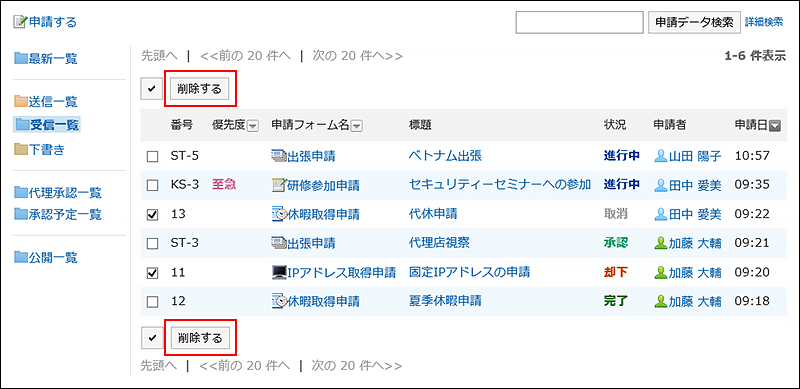This screenshot has height=389, width=800.
Task: Click the 研修参加申請 form icon
Action: tap(279, 185)
